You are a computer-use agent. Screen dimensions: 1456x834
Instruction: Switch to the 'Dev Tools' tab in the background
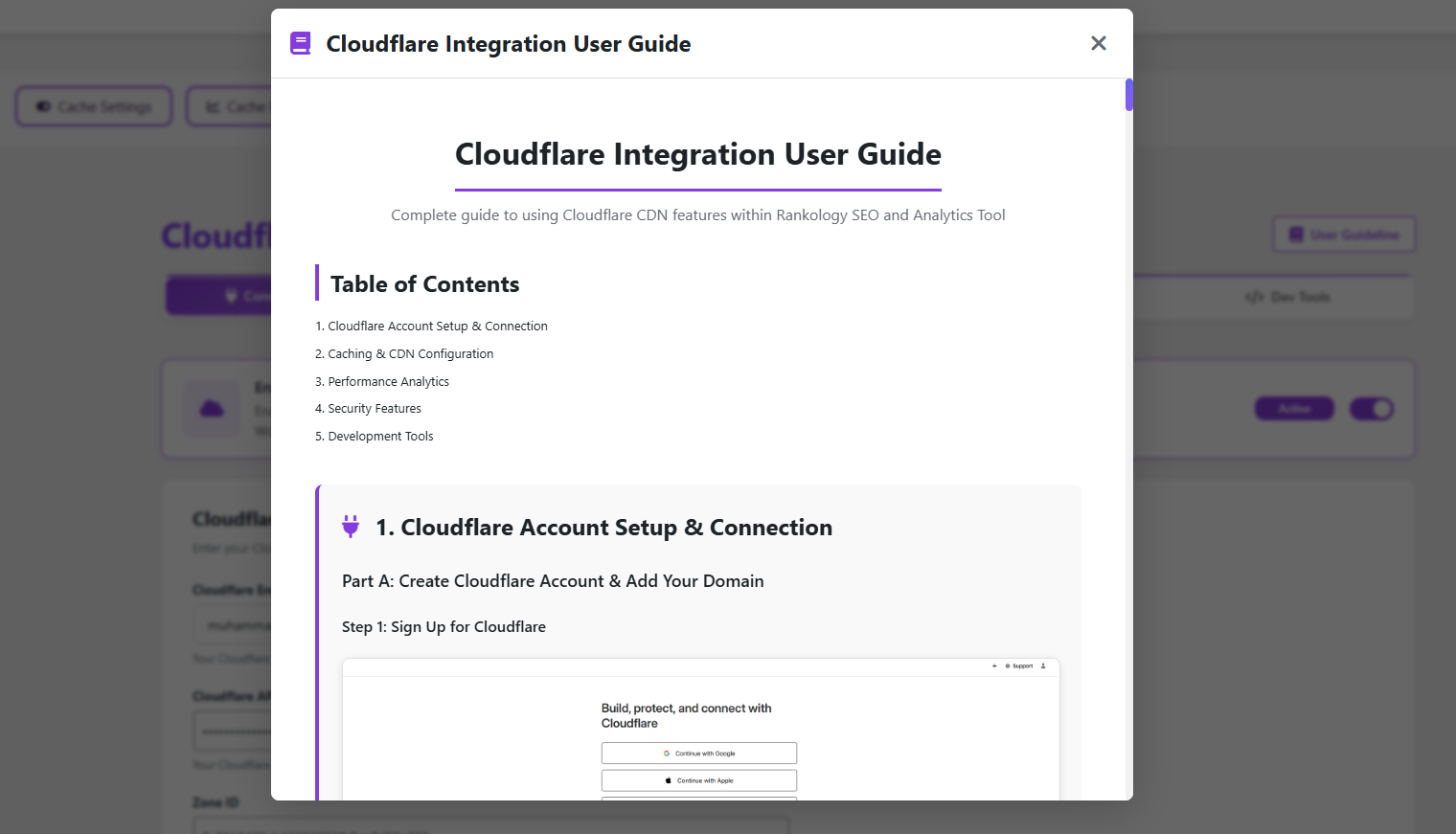(x=1287, y=298)
